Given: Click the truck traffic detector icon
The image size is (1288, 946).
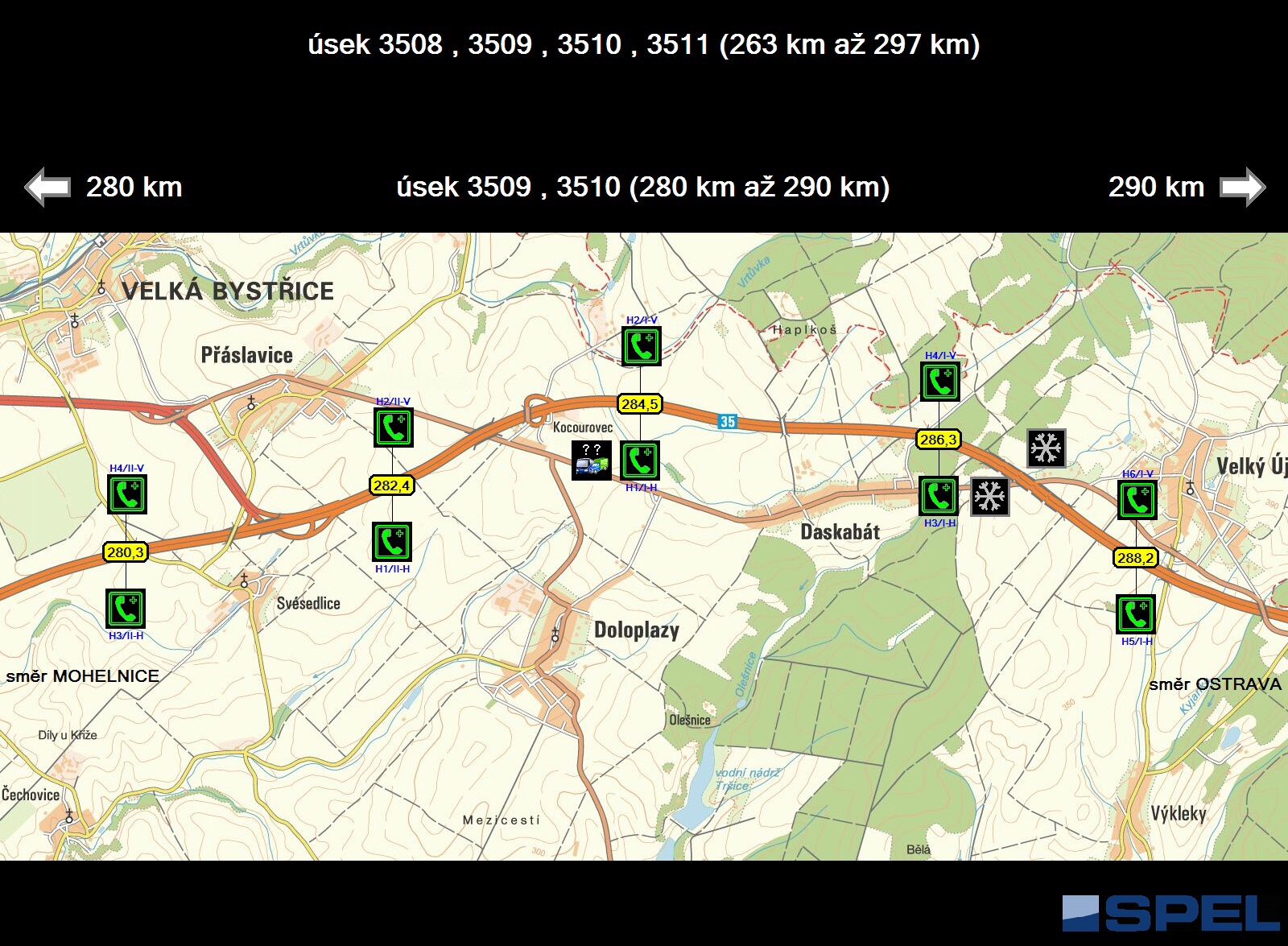Looking at the screenshot, I should (592, 461).
